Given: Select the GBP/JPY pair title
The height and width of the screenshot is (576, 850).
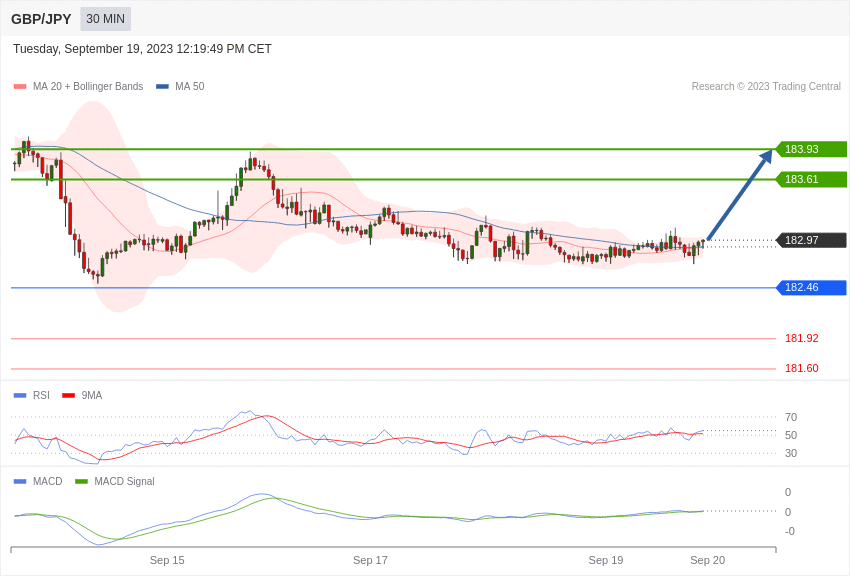Looking at the screenshot, I should (x=41, y=19).
